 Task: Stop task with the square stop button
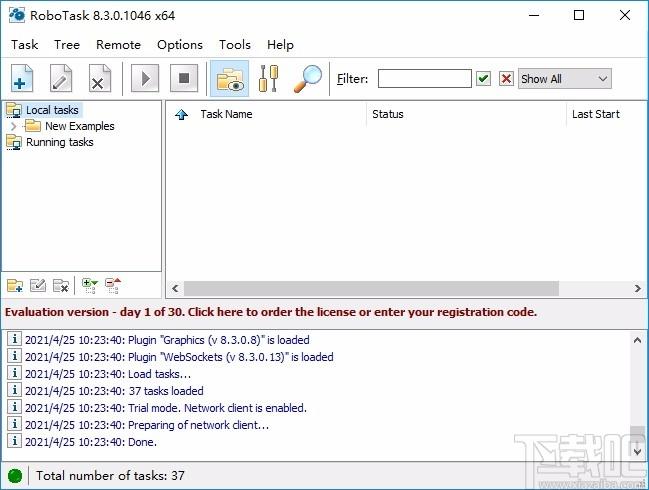tap(184, 78)
